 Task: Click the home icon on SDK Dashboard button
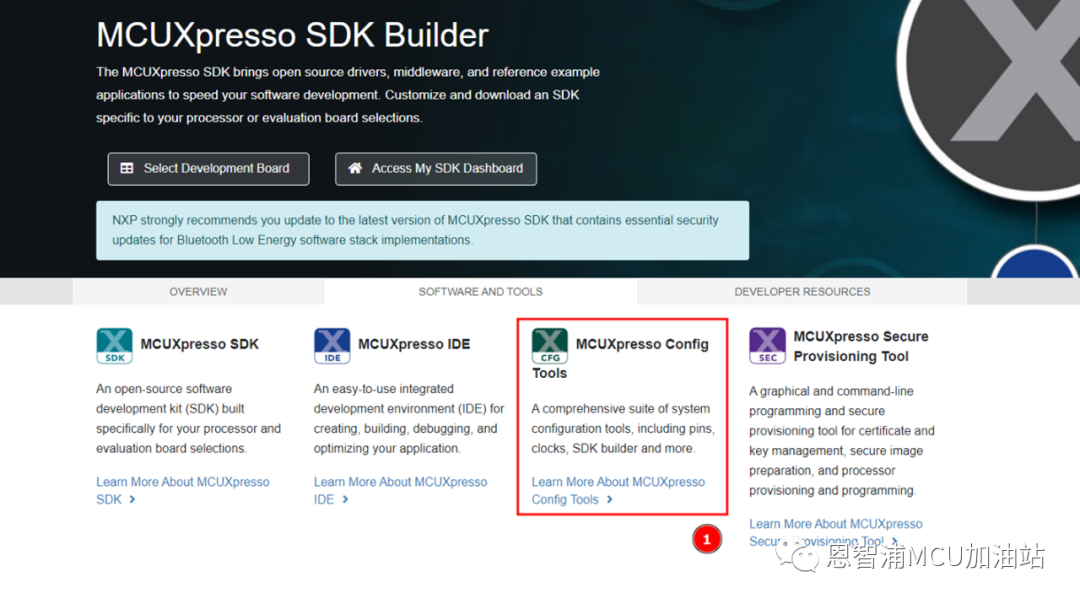point(355,168)
